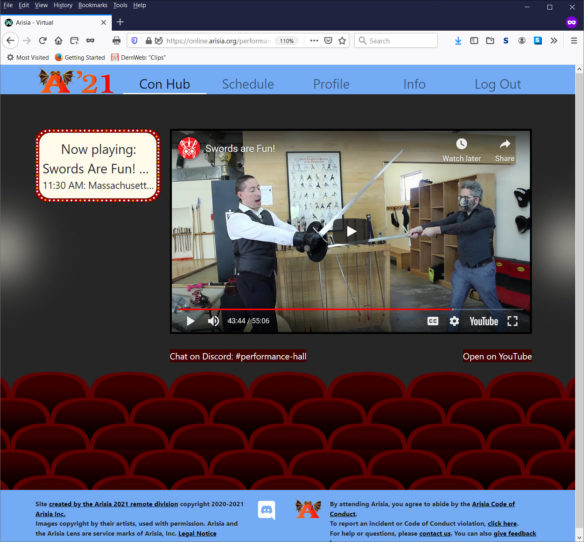Open the Legal Notice link

point(197,533)
